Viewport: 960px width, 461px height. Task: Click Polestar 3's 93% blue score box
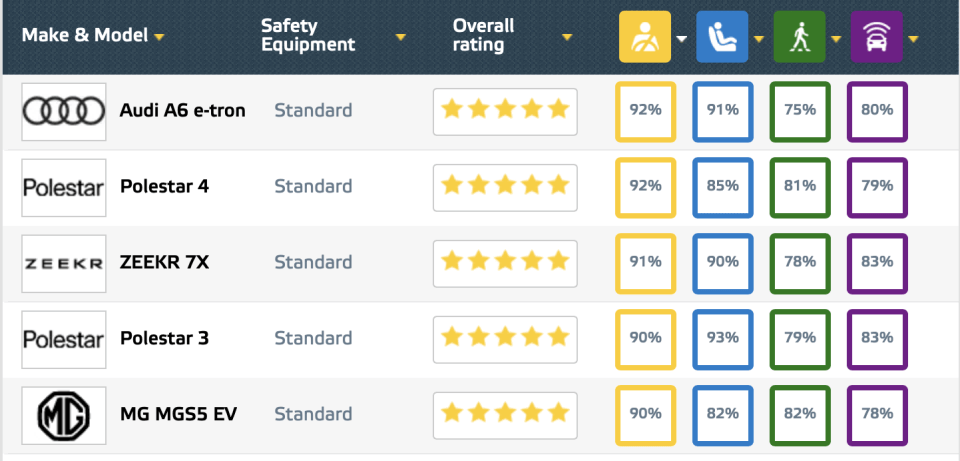click(x=723, y=338)
